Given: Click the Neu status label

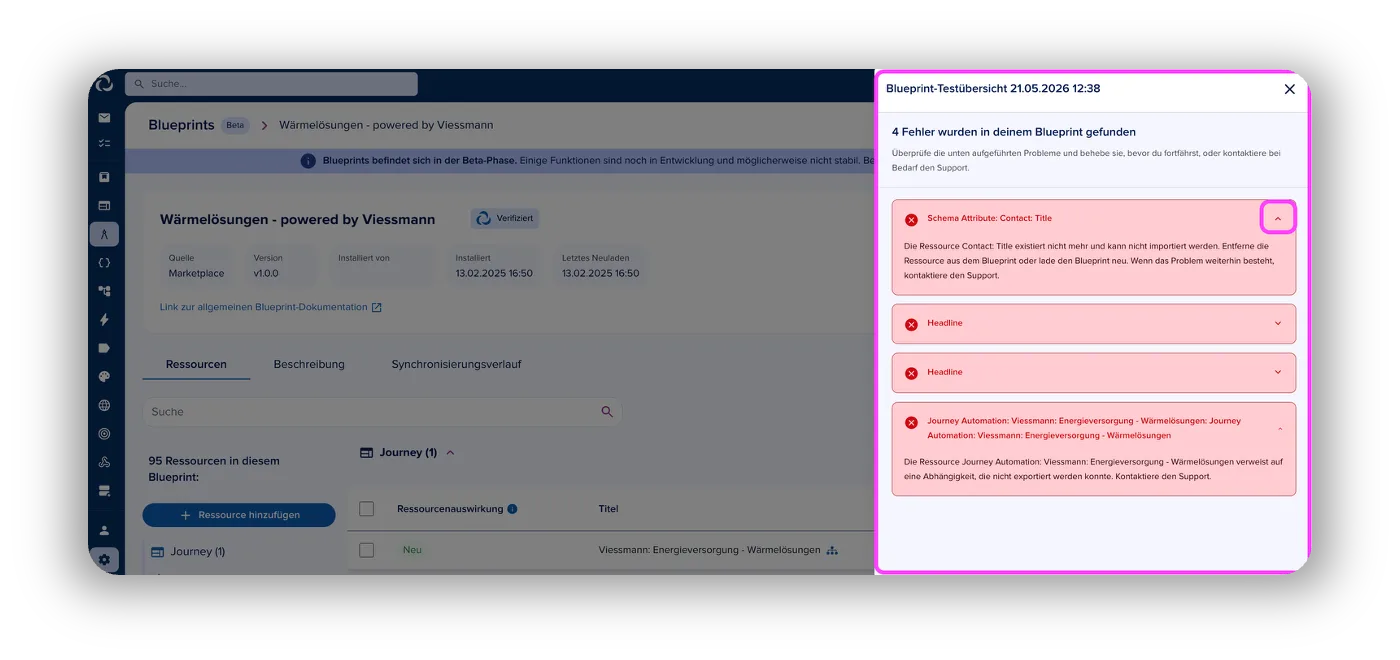Looking at the screenshot, I should coord(412,550).
